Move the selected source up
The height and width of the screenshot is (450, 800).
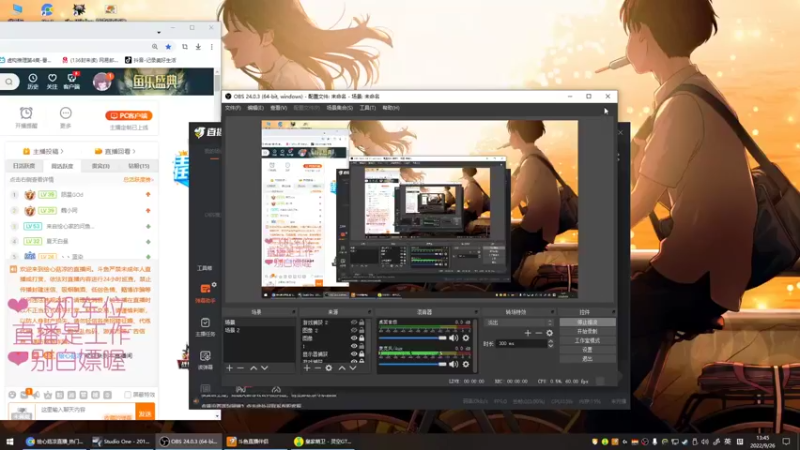click(x=342, y=368)
